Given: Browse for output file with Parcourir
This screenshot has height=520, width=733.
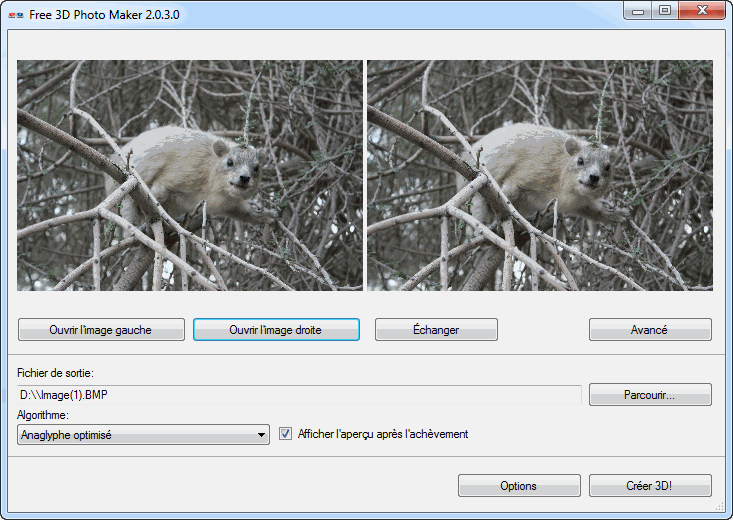Looking at the screenshot, I should [x=650, y=395].
